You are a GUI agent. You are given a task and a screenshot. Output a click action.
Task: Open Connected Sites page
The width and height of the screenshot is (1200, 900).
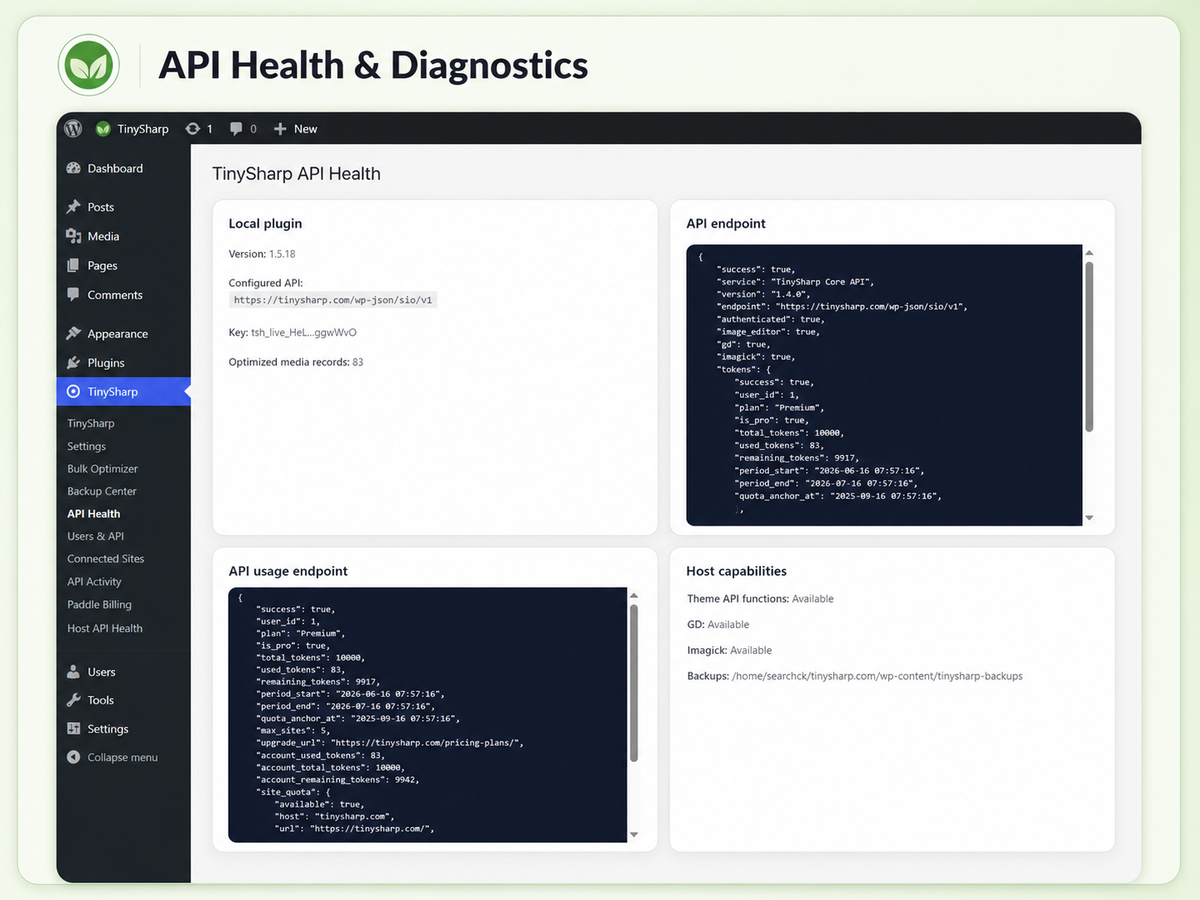coord(106,559)
